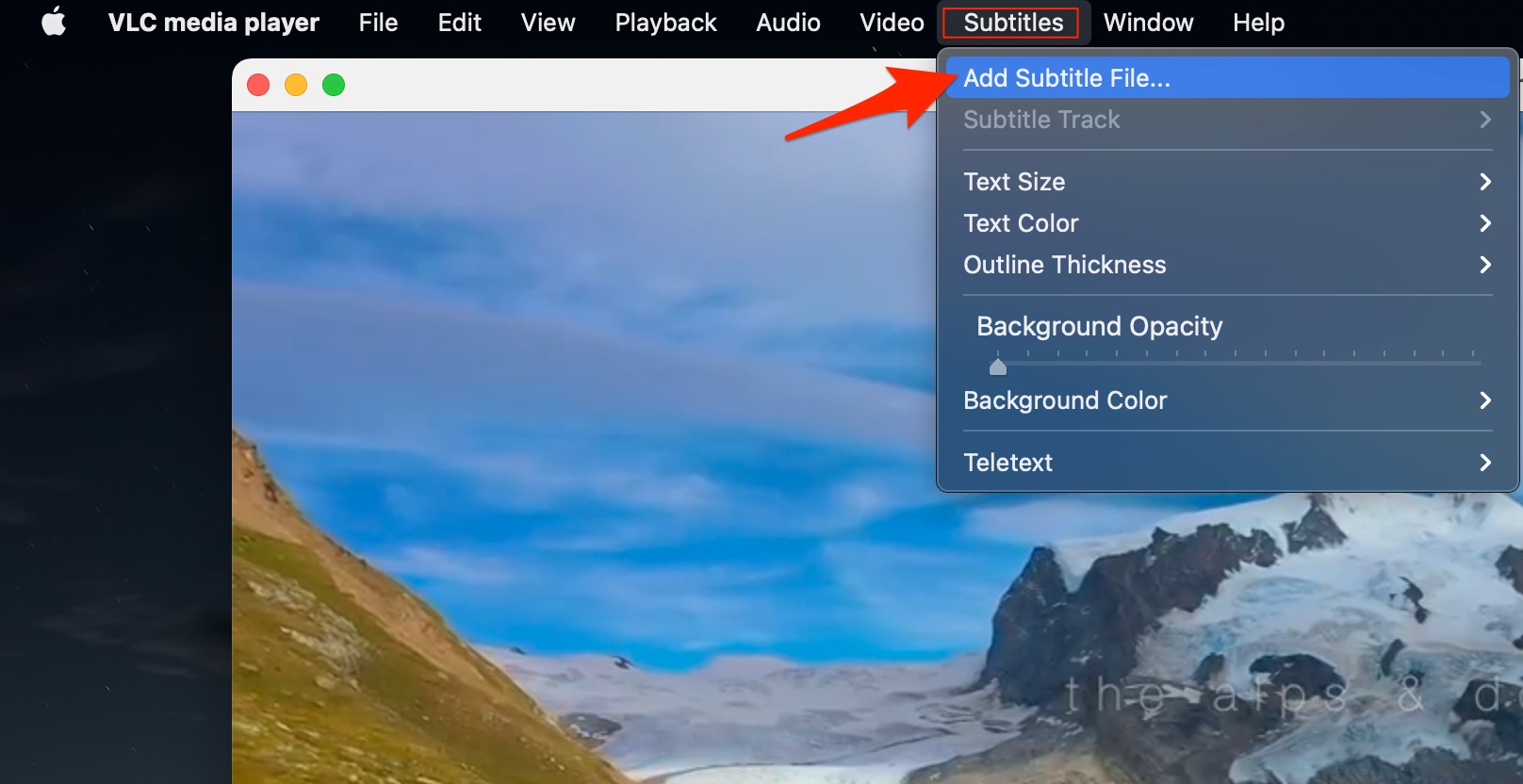This screenshot has height=784, width=1523.
Task: Open the View menu
Action: click(549, 22)
